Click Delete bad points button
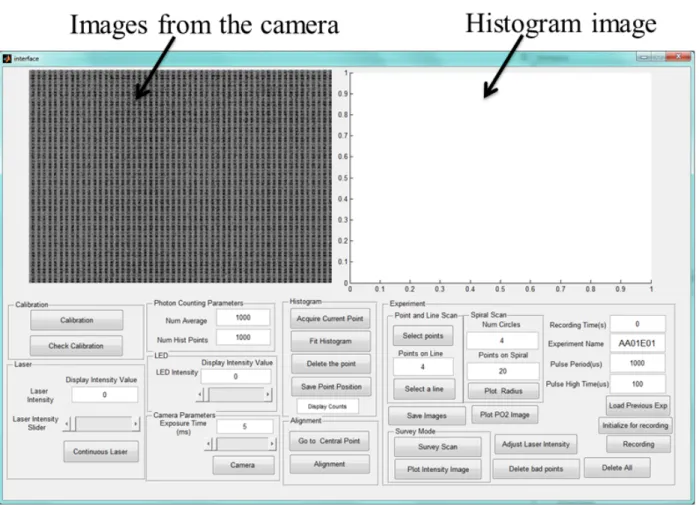The image size is (699, 505). click(x=536, y=469)
